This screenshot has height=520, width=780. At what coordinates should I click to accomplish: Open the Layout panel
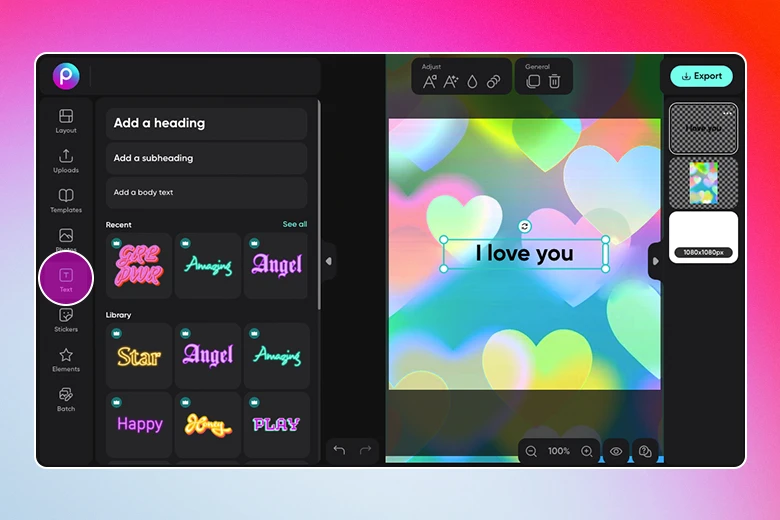click(x=66, y=121)
